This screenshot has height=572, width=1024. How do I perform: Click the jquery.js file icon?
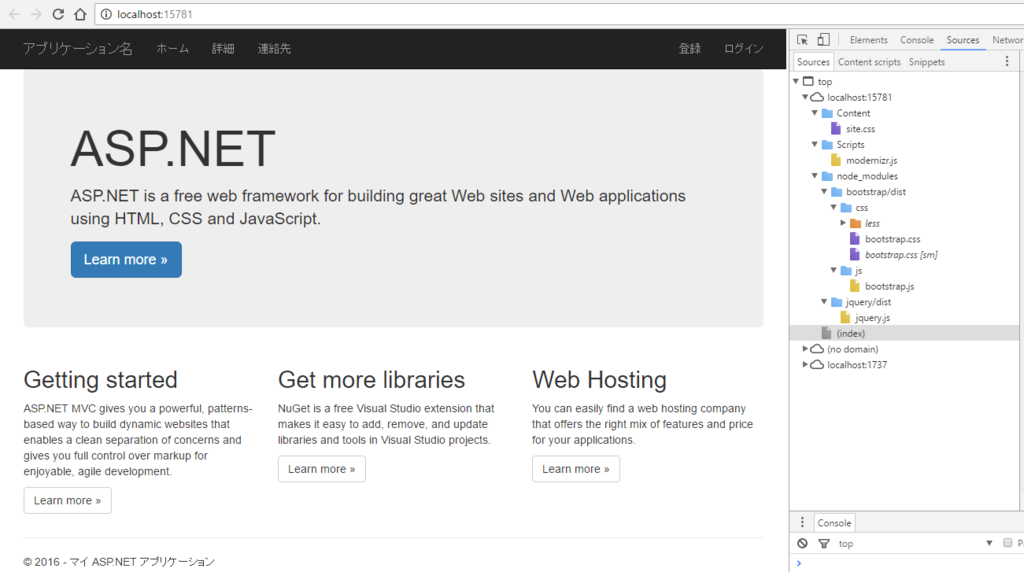pyautogui.click(x=846, y=317)
